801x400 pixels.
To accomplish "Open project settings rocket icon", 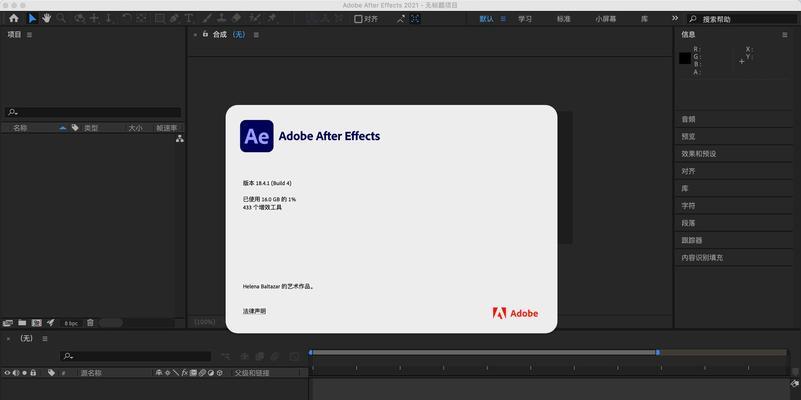I will (x=51, y=322).
